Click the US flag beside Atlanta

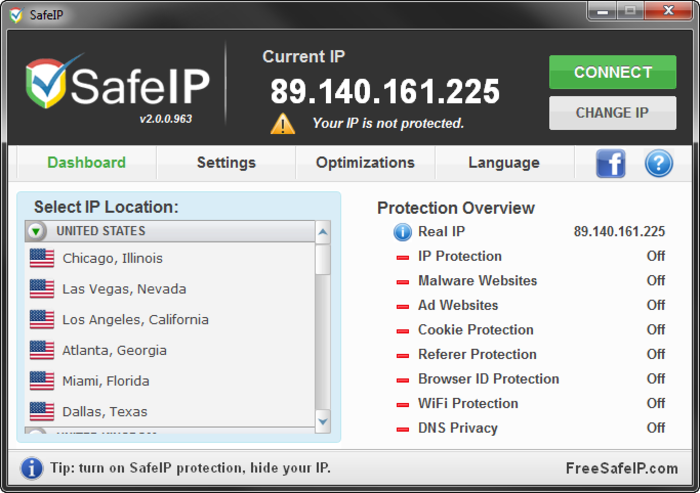42,351
